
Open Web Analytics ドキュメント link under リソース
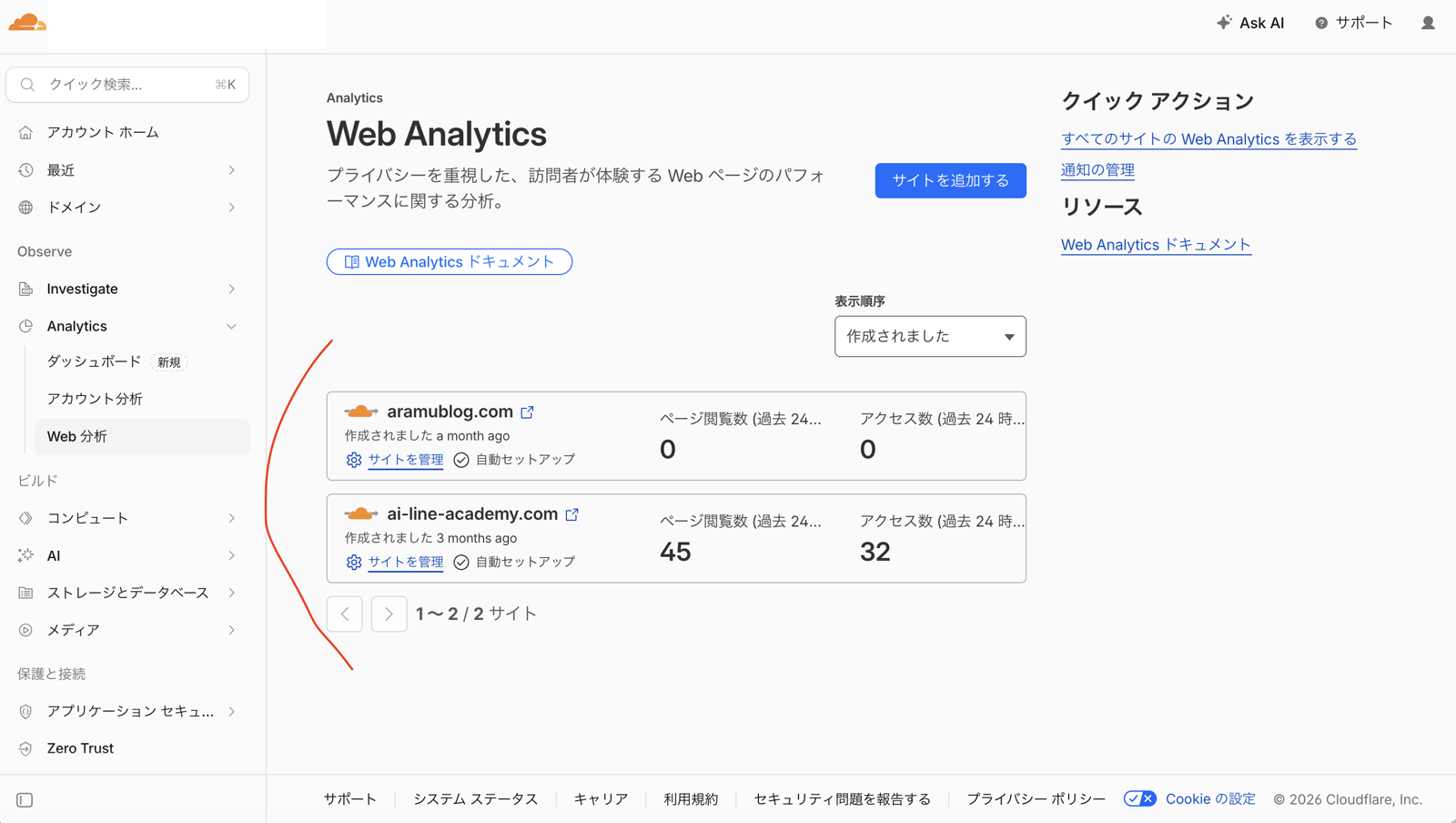tap(1156, 245)
